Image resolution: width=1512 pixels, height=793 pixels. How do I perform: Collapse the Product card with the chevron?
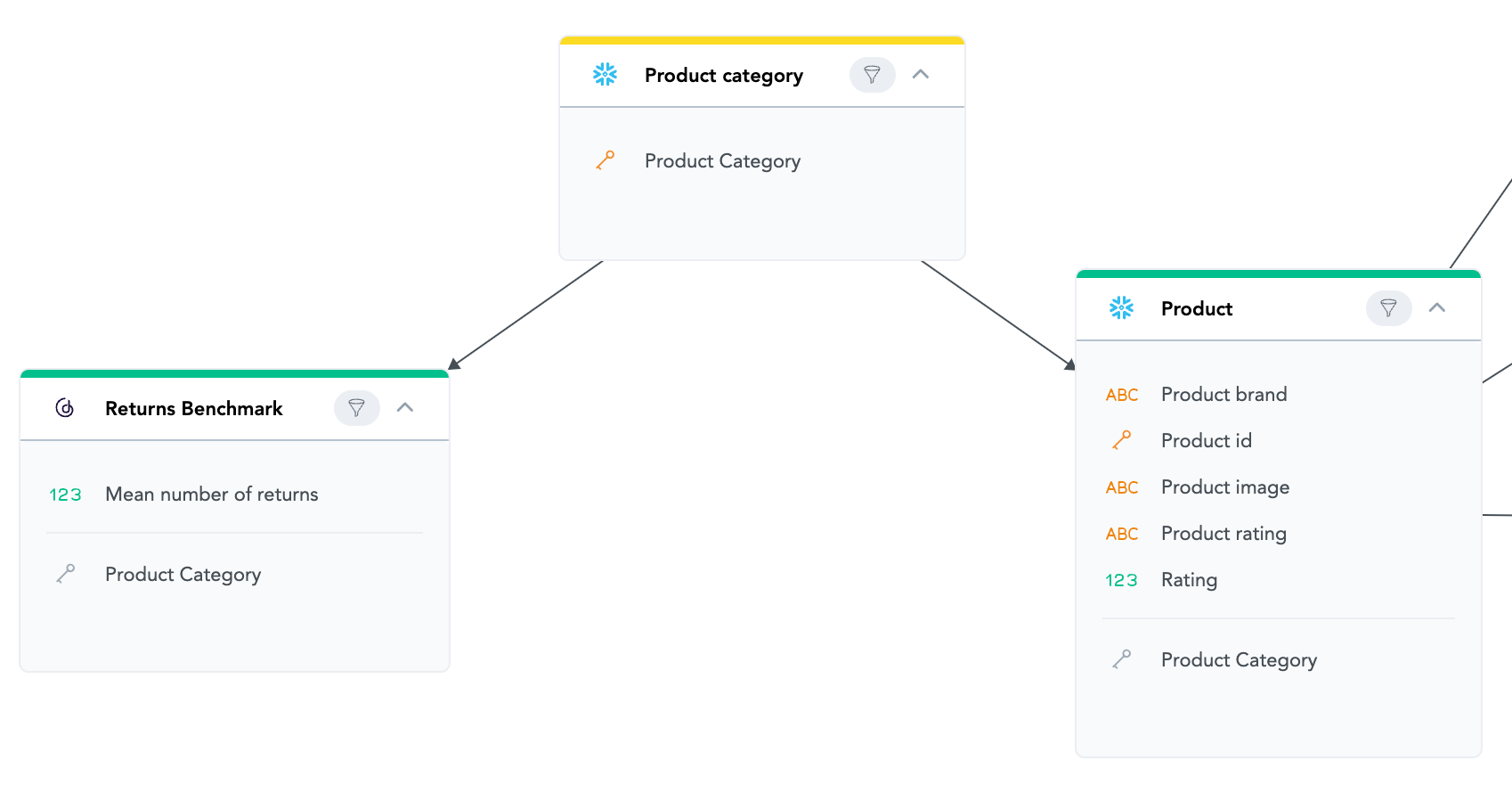1437,308
